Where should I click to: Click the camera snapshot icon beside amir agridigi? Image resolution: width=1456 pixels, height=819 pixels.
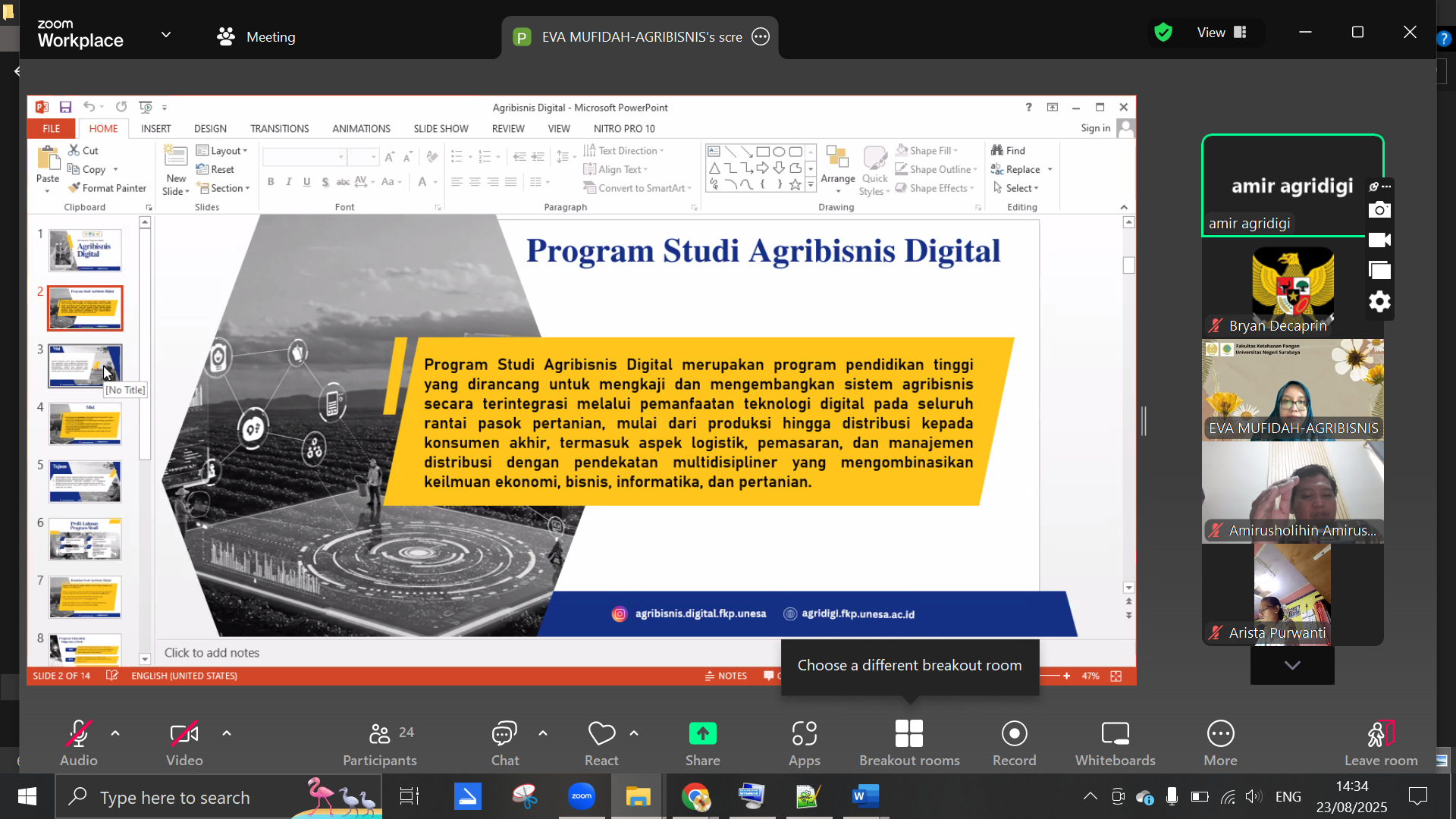1379,210
